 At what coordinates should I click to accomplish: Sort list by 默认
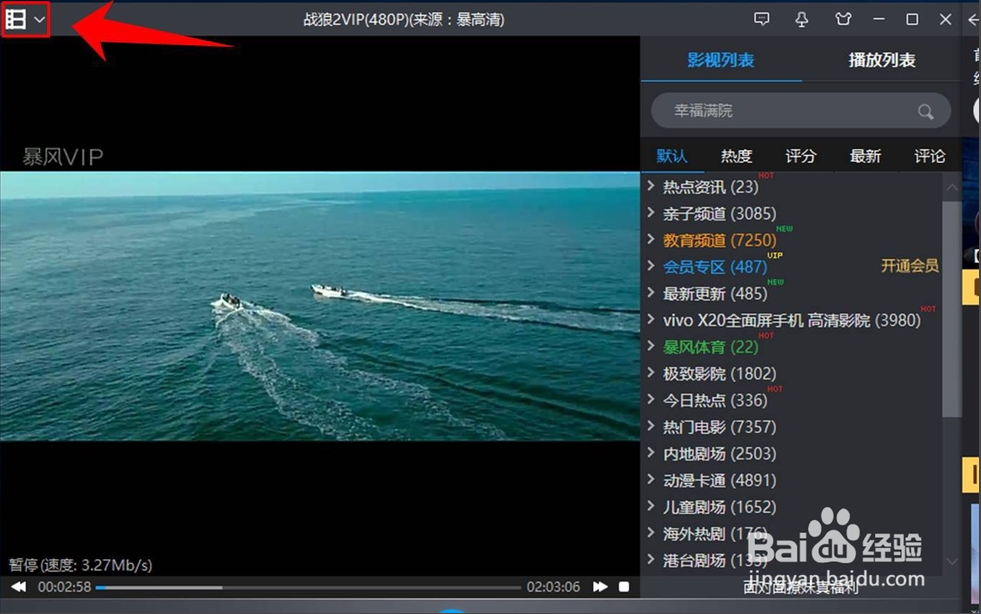[x=672, y=156]
